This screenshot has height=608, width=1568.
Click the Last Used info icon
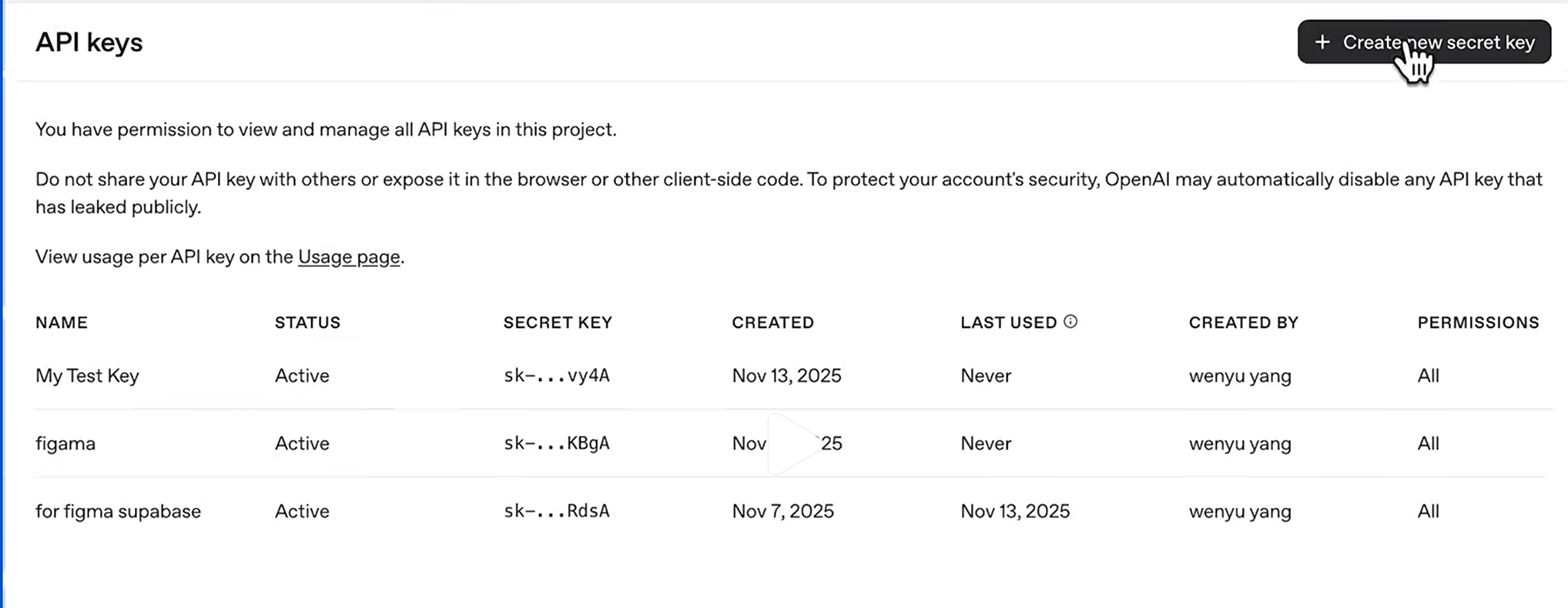(1070, 322)
